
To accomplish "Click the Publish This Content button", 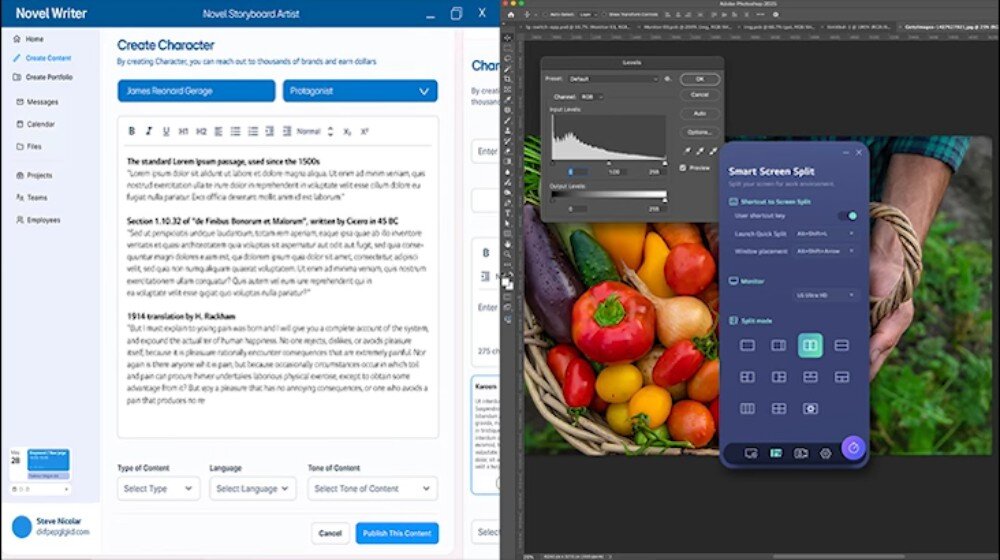I will (x=396, y=533).
